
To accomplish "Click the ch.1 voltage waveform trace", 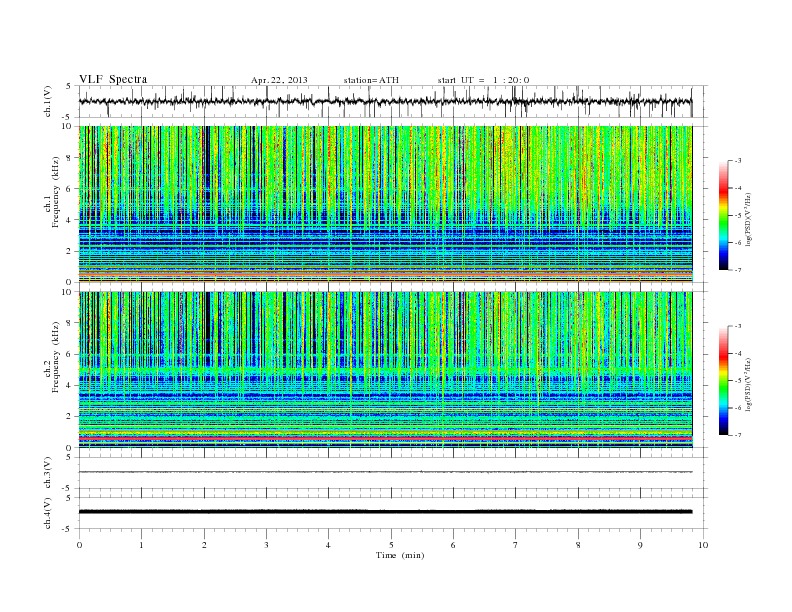I will (385, 101).
